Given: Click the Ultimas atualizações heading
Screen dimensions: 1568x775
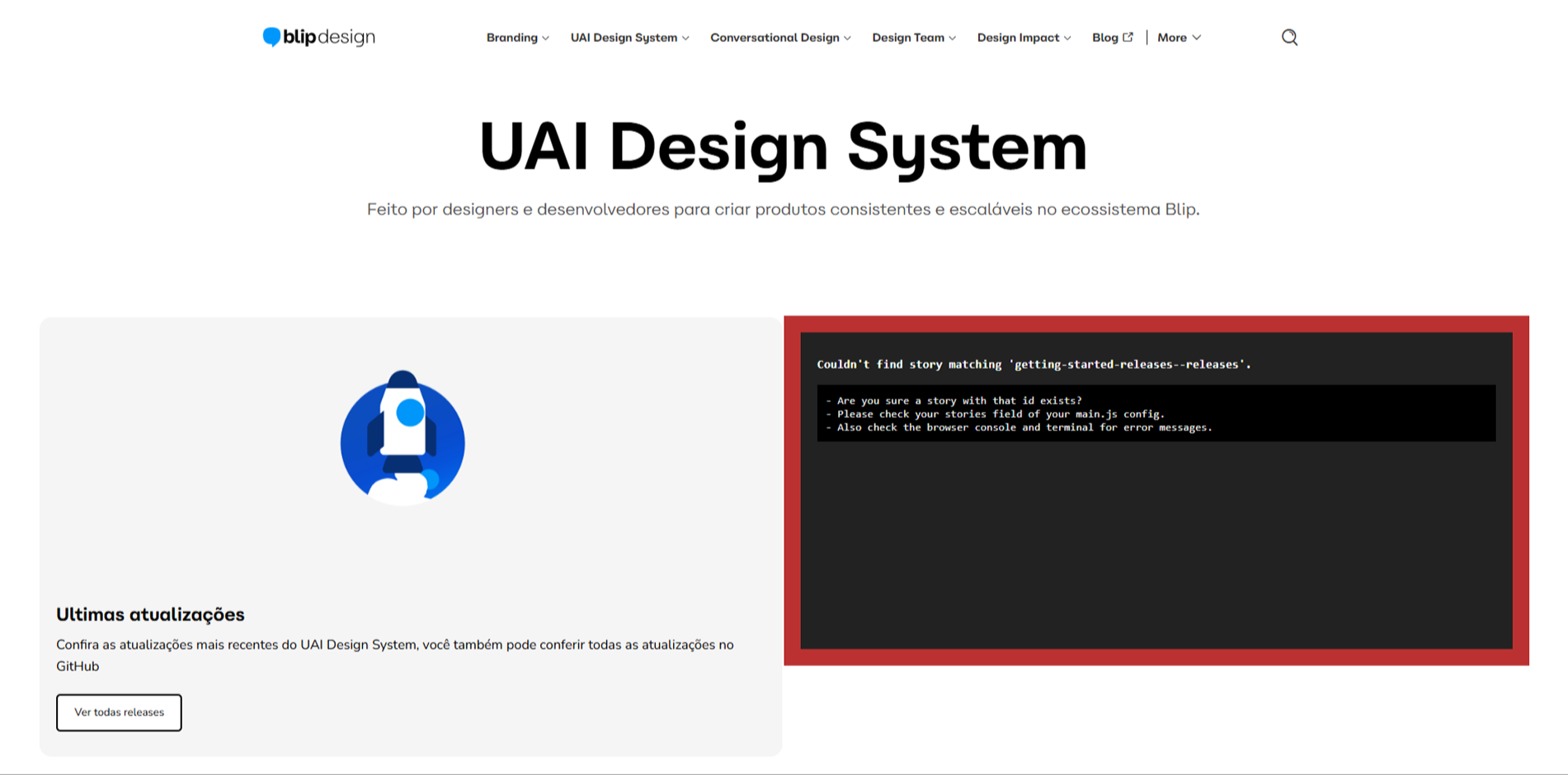Looking at the screenshot, I should [150, 614].
